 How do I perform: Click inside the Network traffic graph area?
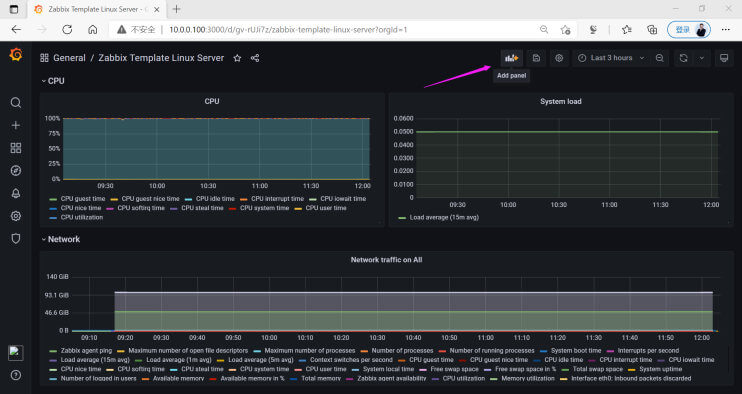pos(395,304)
